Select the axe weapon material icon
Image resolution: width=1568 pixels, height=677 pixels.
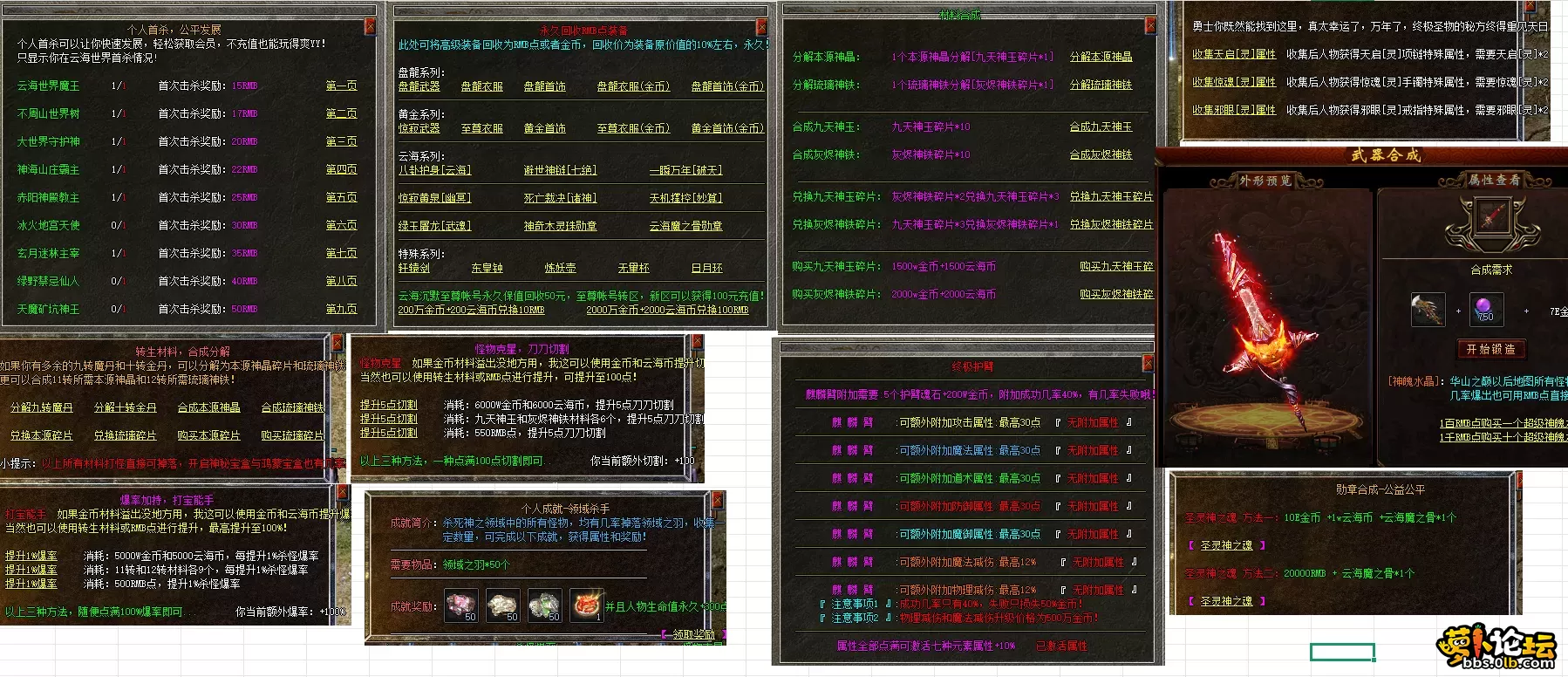1428,311
